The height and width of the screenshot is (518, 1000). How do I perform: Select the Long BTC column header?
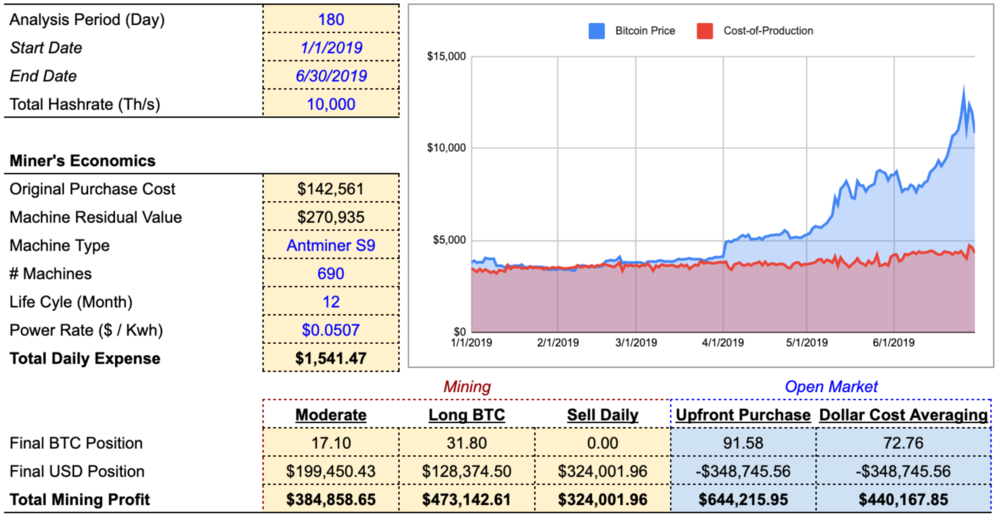click(466, 415)
